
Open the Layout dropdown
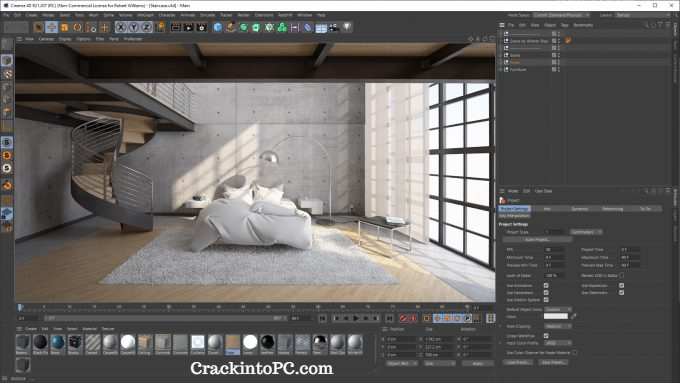[x=643, y=15]
